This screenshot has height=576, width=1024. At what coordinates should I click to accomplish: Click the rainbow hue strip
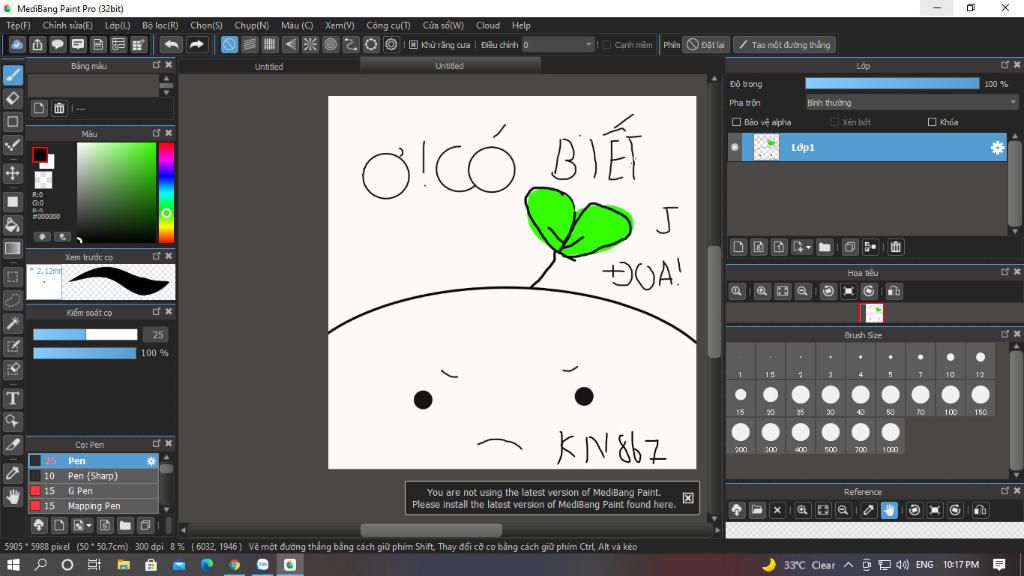click(167, 193)
